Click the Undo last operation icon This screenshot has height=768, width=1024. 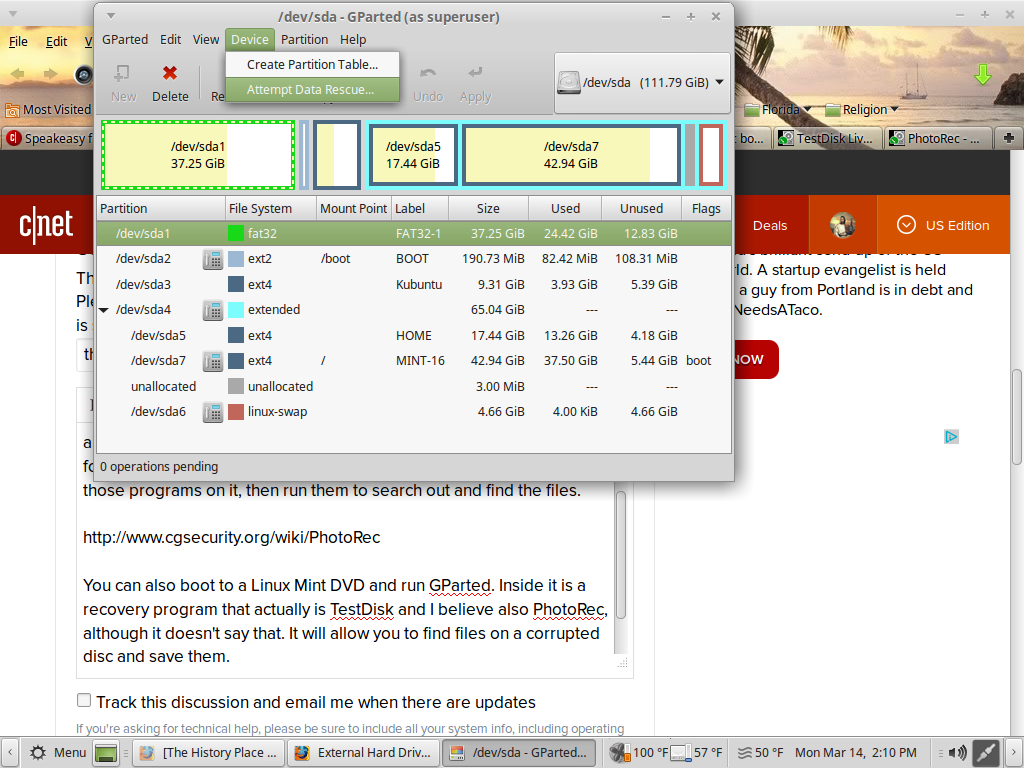427,82
